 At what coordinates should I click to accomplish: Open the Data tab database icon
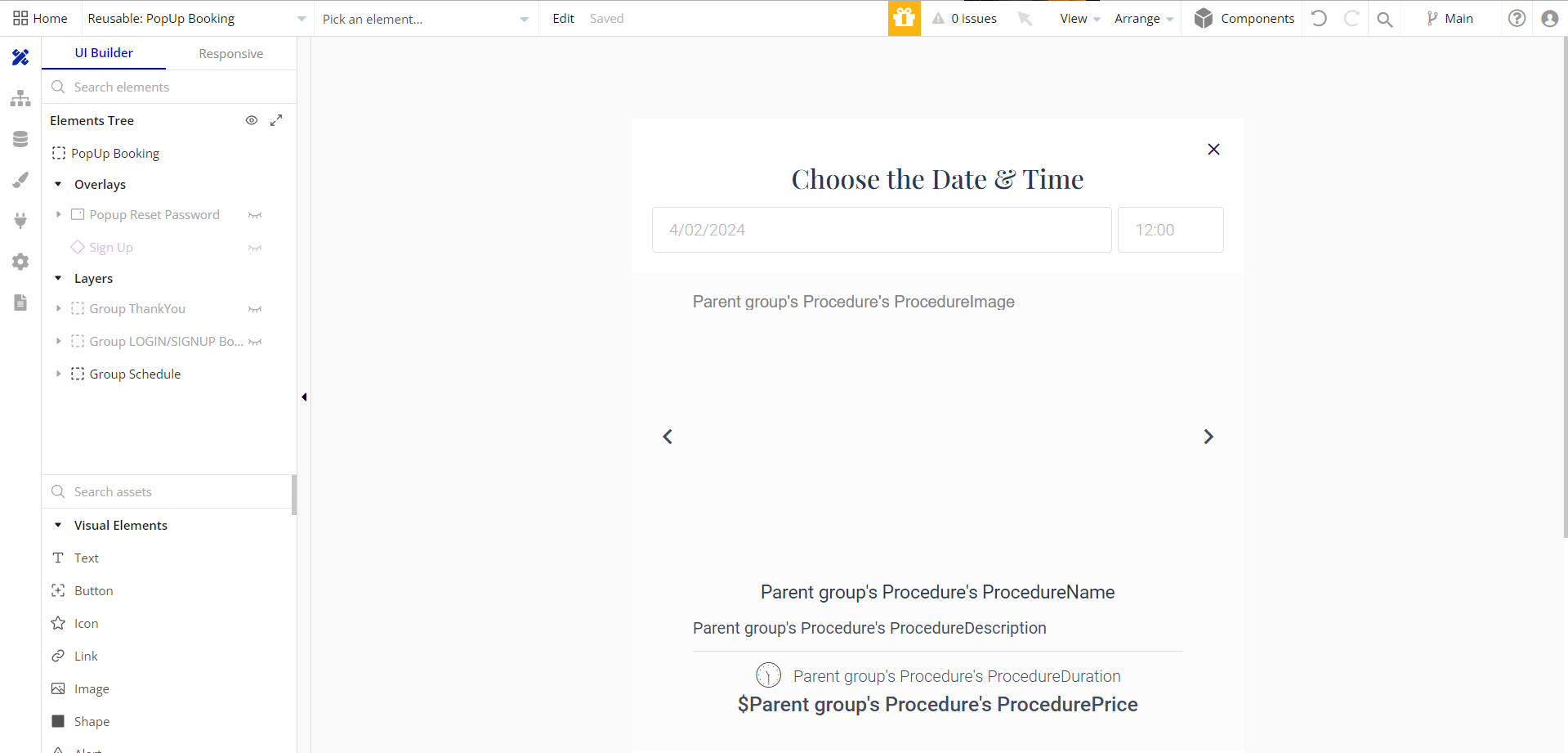tap(20, 139)
